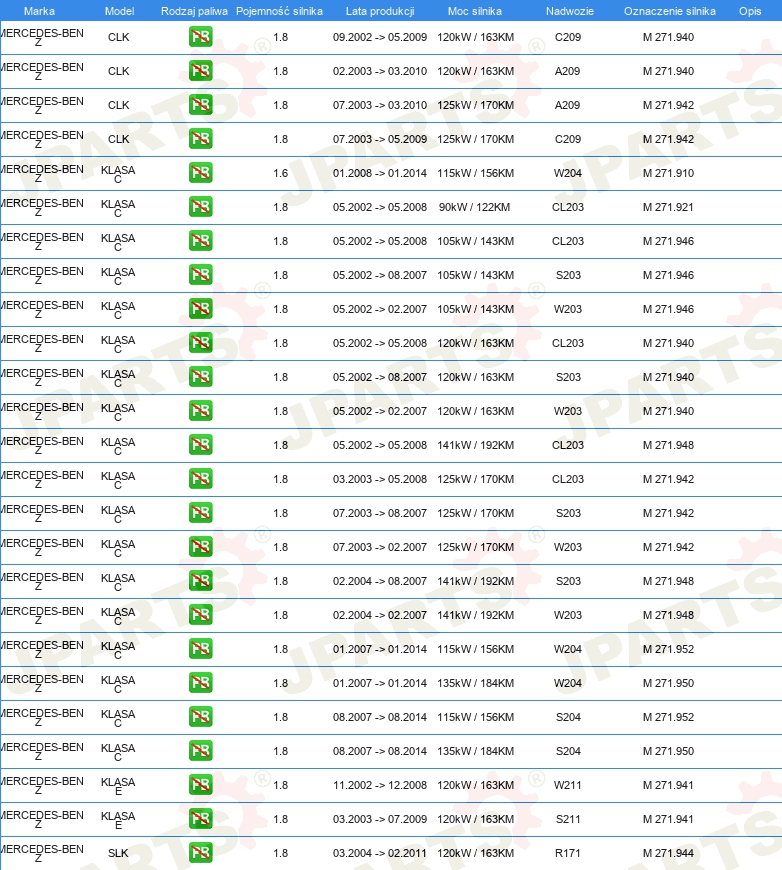Select production years 11.2002 -> 12.2008
Viewport: 782px width, 870px height.
click(380, 785)
